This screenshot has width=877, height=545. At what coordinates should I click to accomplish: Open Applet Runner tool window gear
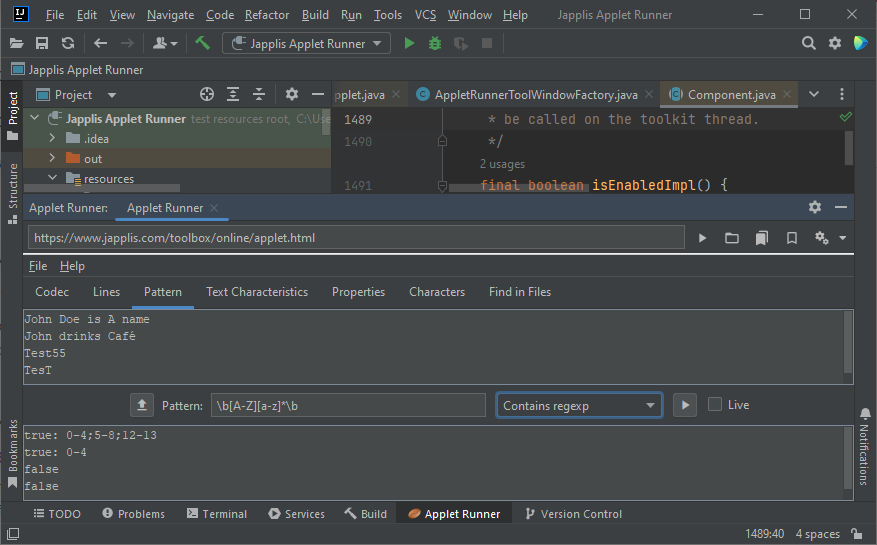pyautogui.click(x=815, y=207)
